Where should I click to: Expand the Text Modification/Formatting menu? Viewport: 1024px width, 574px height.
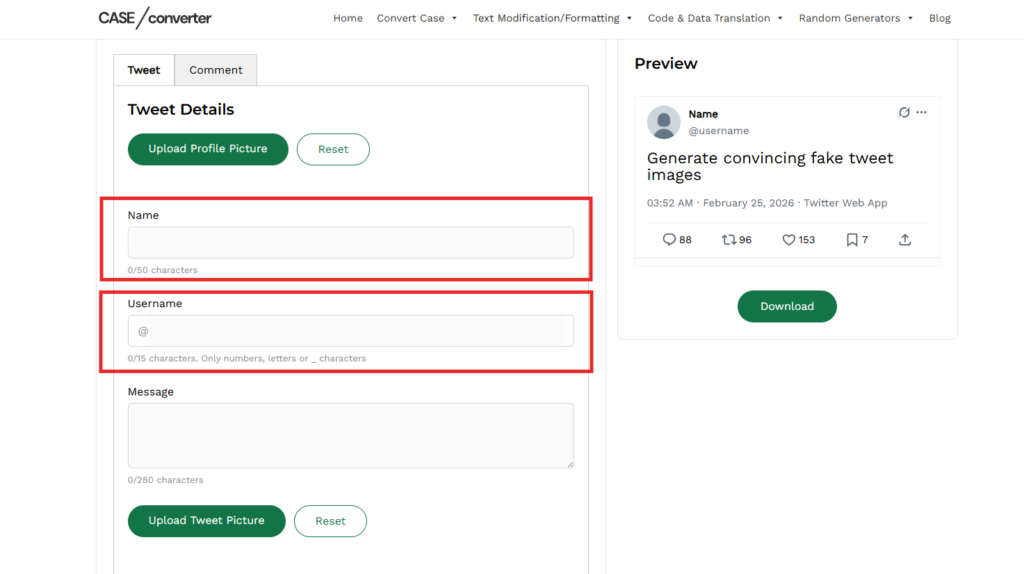pos(552,18)
